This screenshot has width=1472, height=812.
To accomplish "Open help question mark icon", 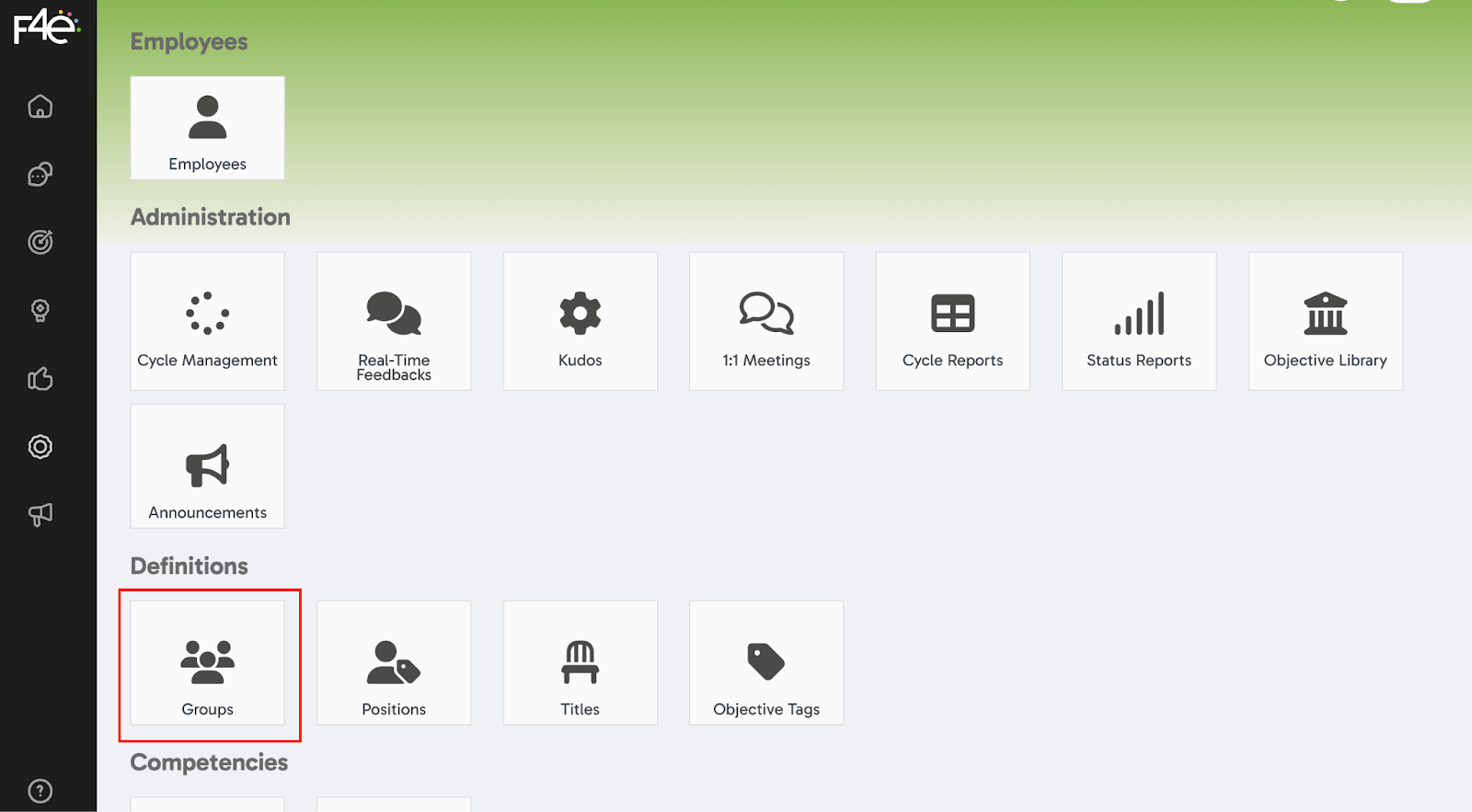I will (40, 791).
